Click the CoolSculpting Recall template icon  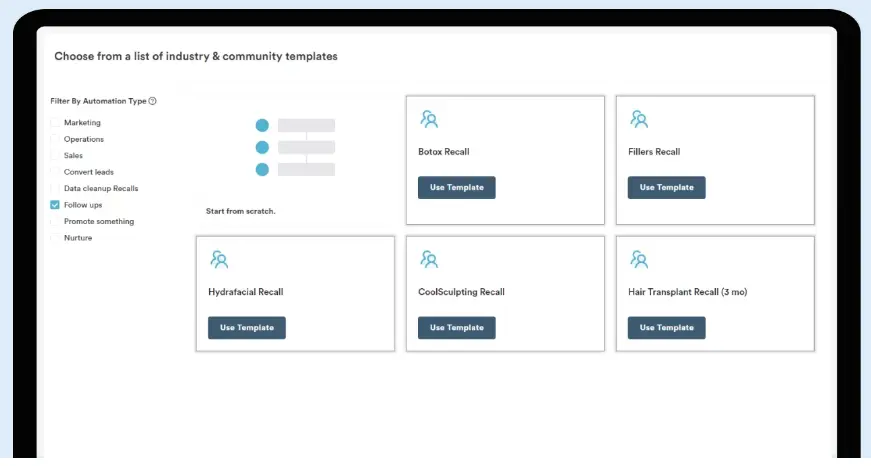pyautogui.click(x=429, y=259)
